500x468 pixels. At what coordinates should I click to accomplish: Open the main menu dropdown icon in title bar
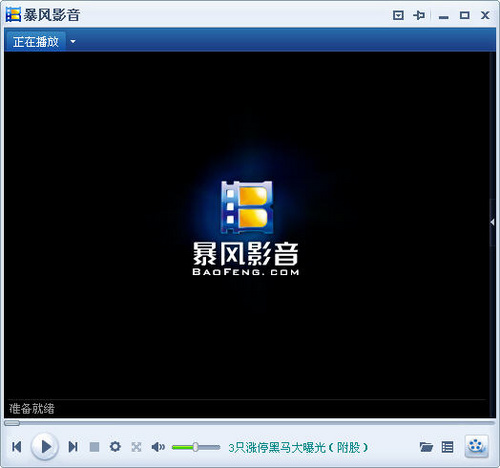(x=398, y=15)
